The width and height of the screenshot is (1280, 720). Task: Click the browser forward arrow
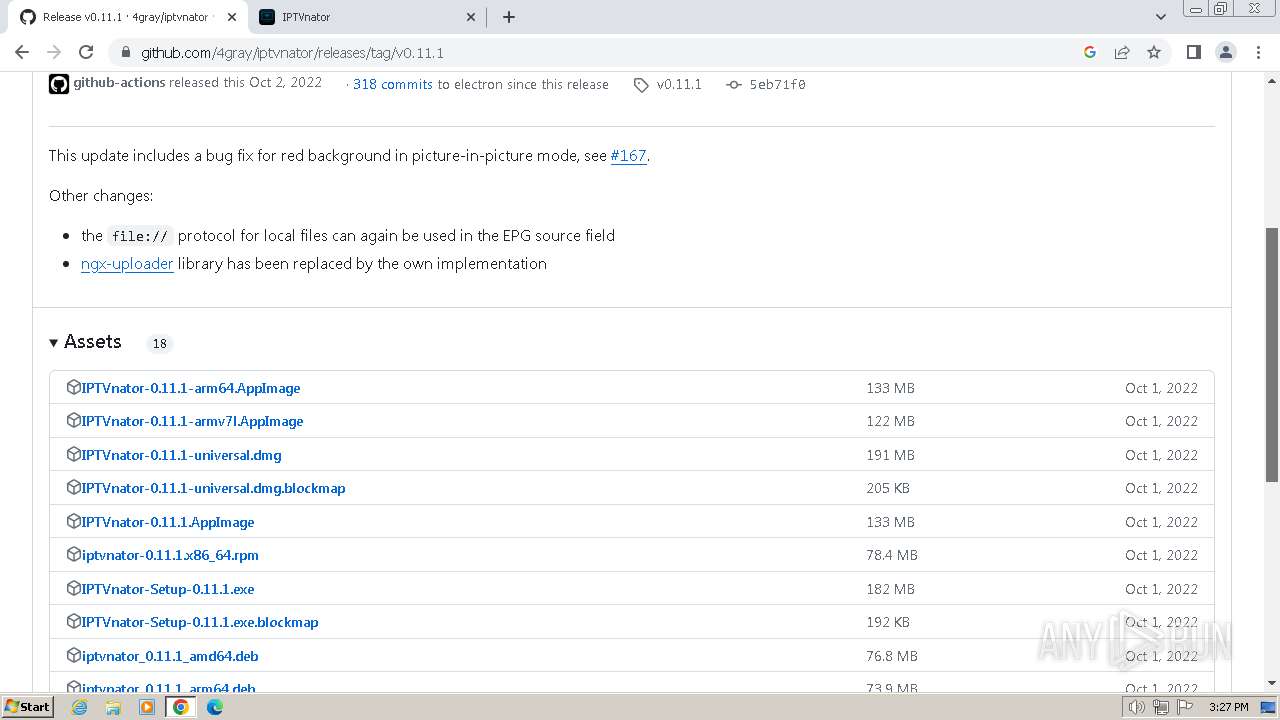point(54,52)
